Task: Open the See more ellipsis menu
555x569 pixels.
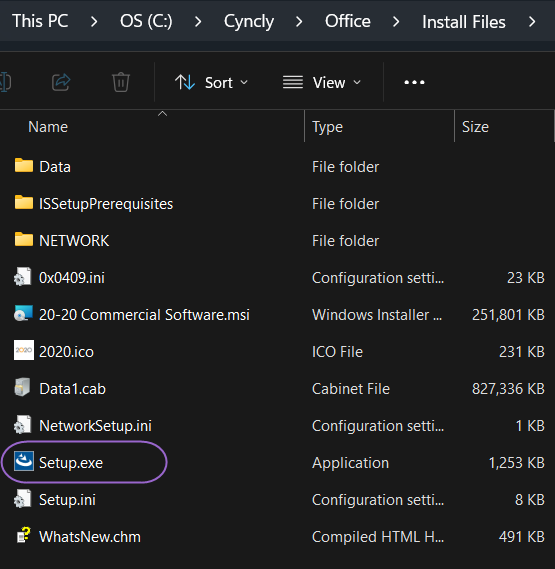Action: [x=414, y=82]
